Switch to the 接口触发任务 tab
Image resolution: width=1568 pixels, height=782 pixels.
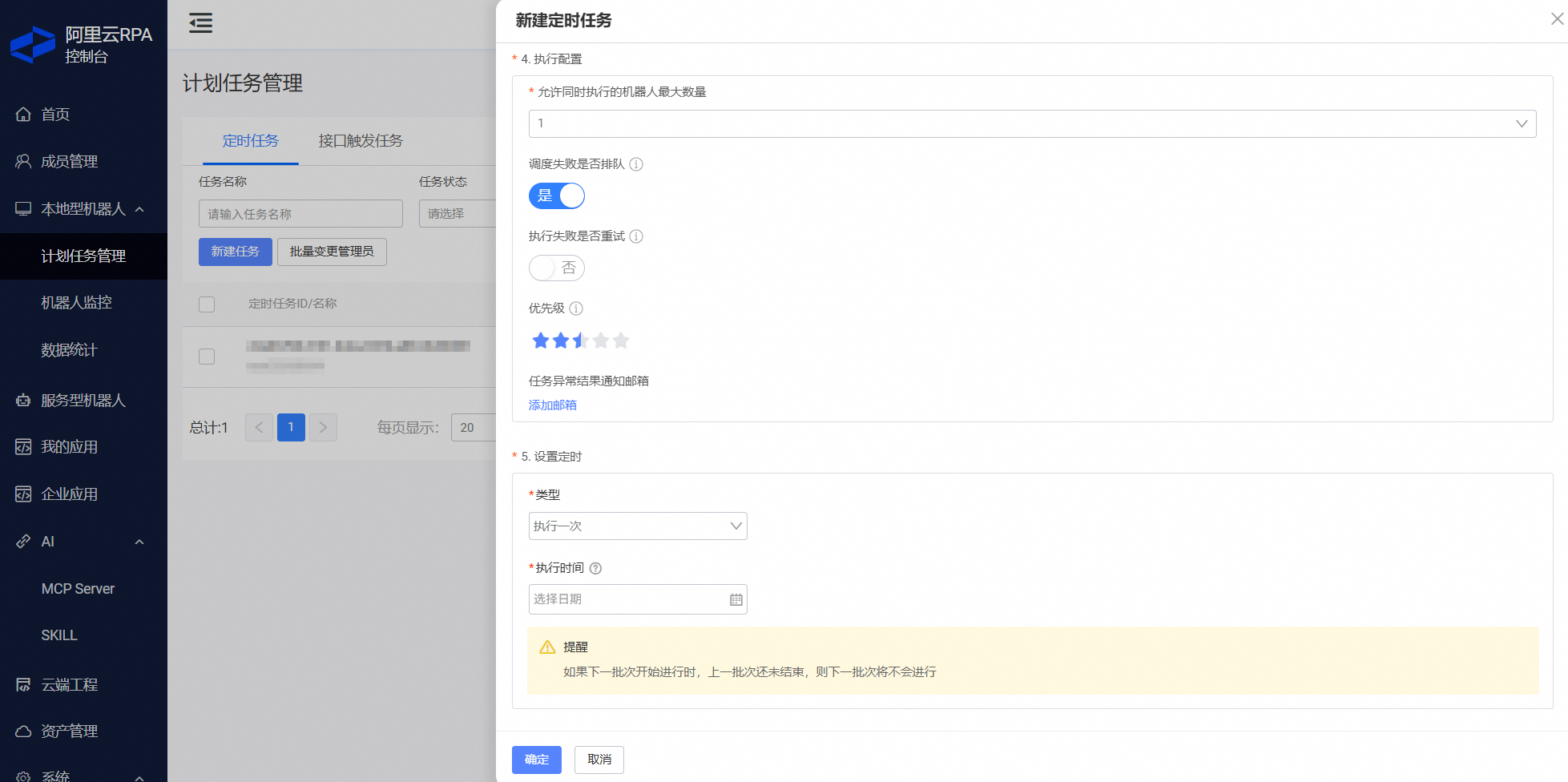(x=361, y=141)
